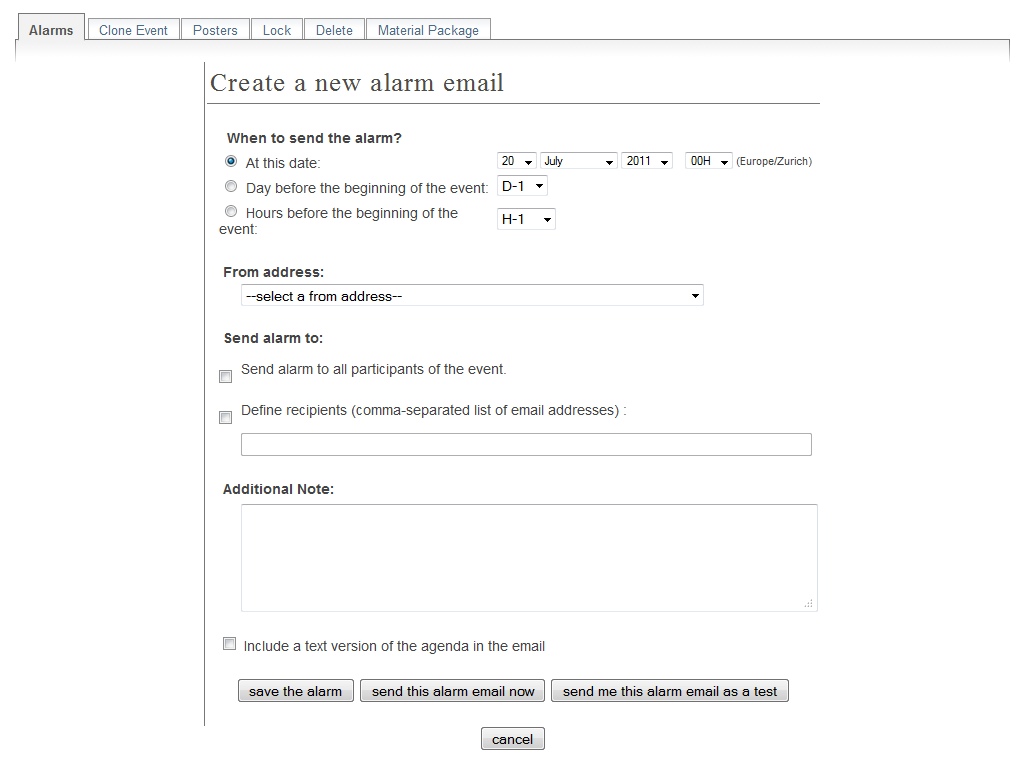Click into the Additional Note text area

529,557
